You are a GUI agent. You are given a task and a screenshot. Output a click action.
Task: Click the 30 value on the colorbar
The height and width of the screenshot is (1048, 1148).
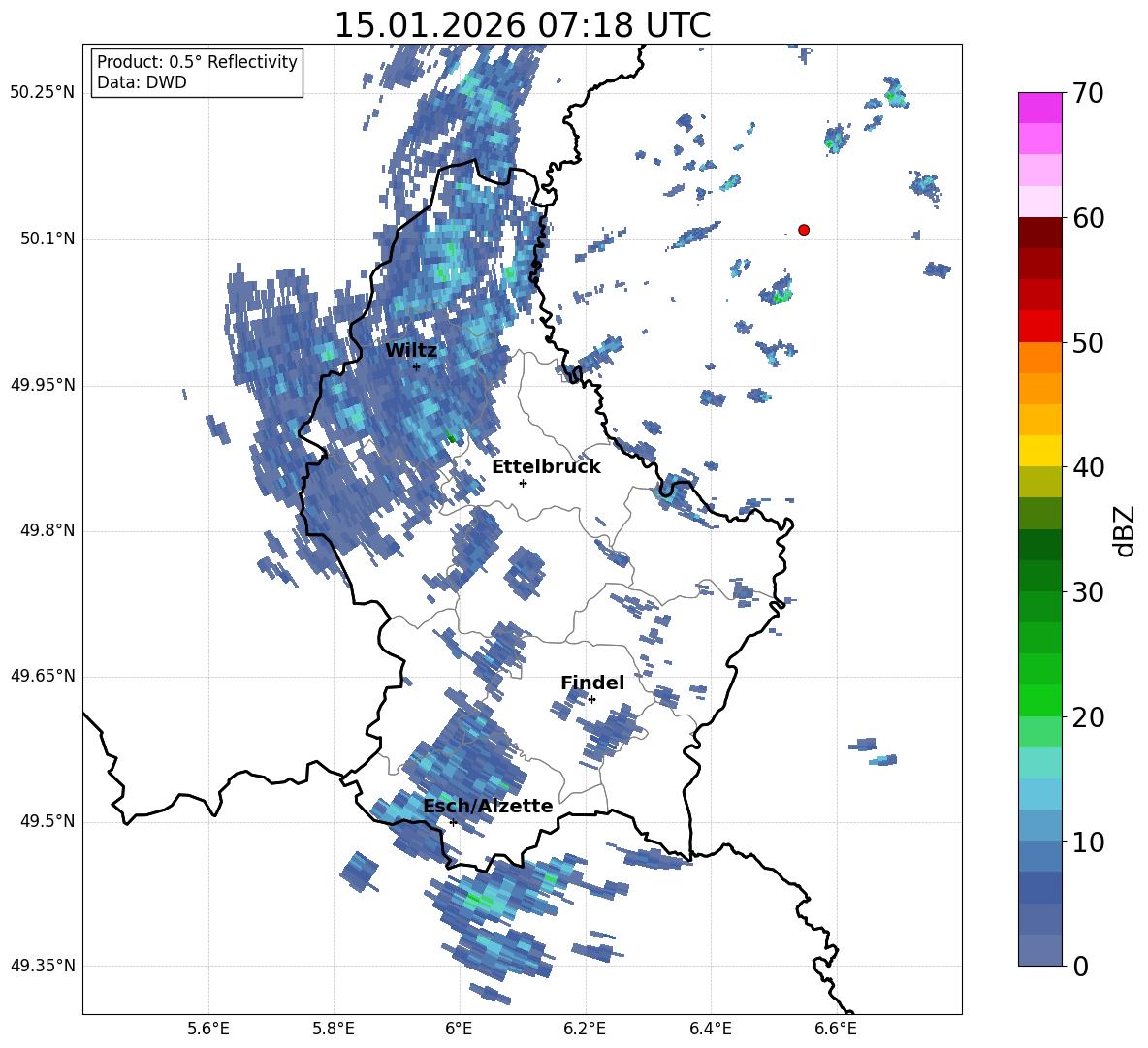(x=1088, y=592)
